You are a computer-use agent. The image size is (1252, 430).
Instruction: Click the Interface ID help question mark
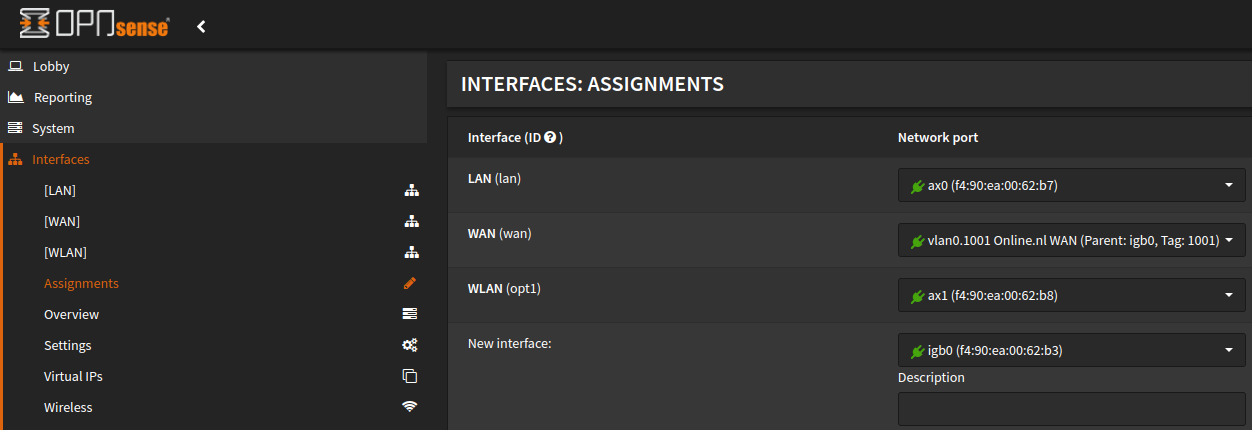click(x=550, y=138)
